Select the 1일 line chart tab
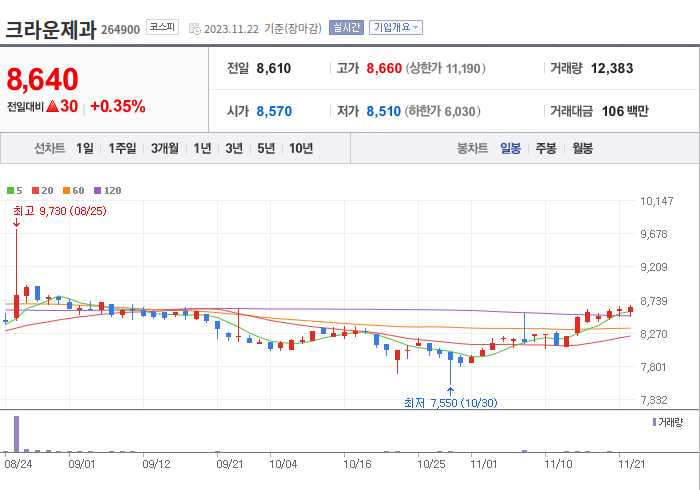 (85, 148)
